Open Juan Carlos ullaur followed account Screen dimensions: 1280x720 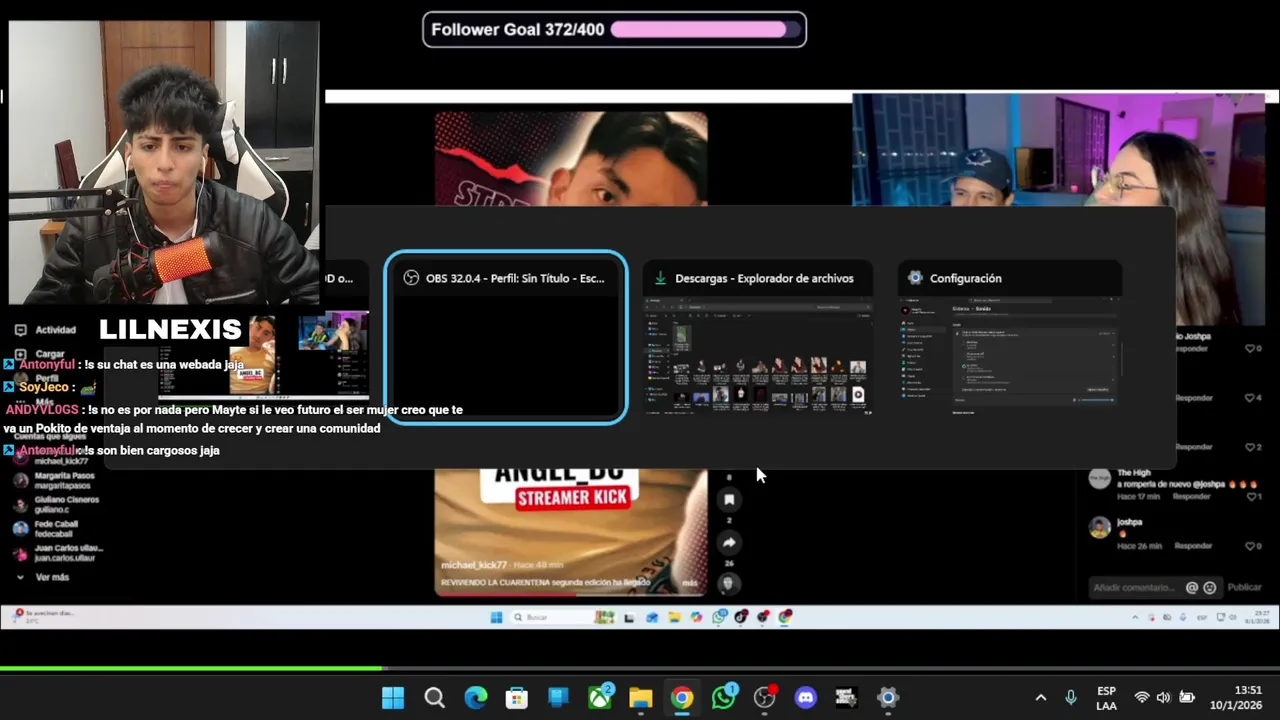tap(59, 552)
